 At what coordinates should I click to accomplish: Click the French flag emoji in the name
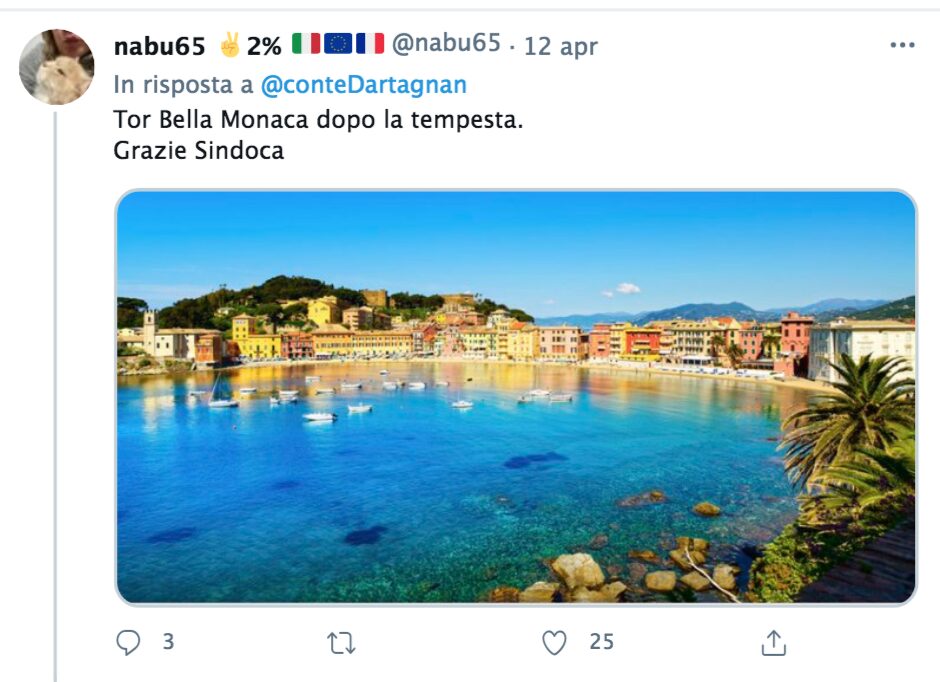point(370,44)
